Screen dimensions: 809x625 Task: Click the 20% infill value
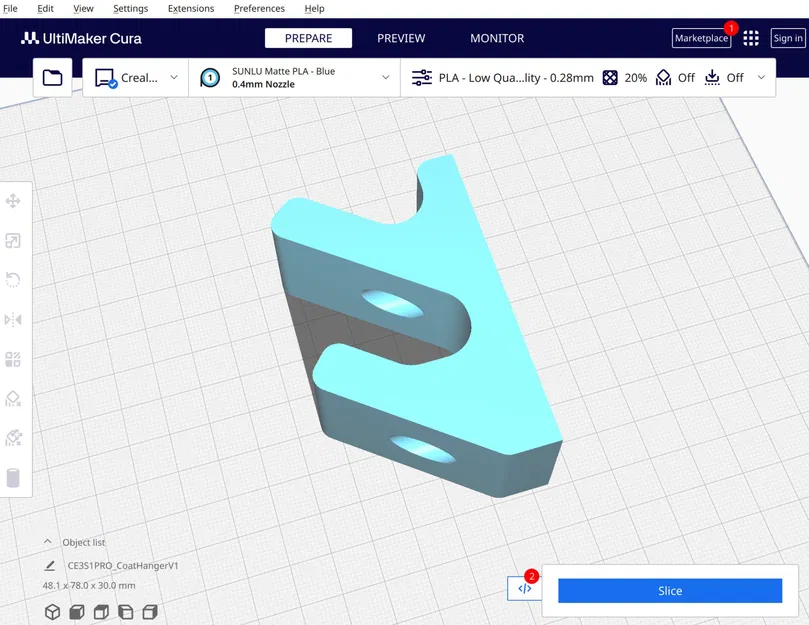(x=635, y=78)
